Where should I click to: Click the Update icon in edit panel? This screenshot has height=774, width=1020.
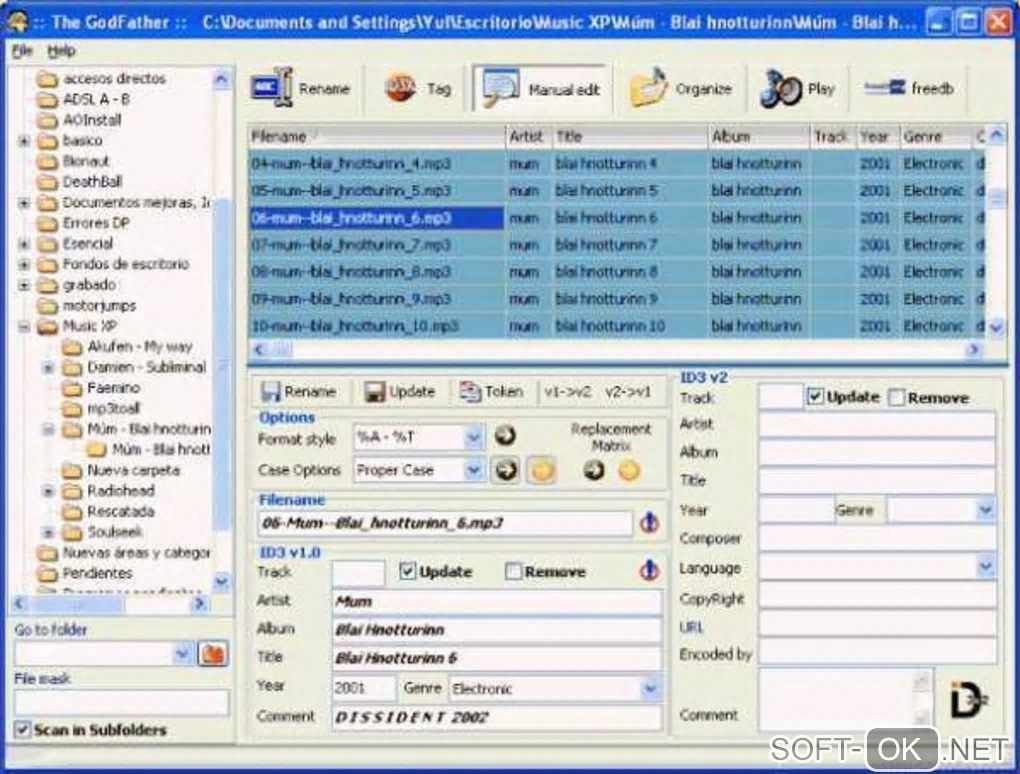coord(374,392)
